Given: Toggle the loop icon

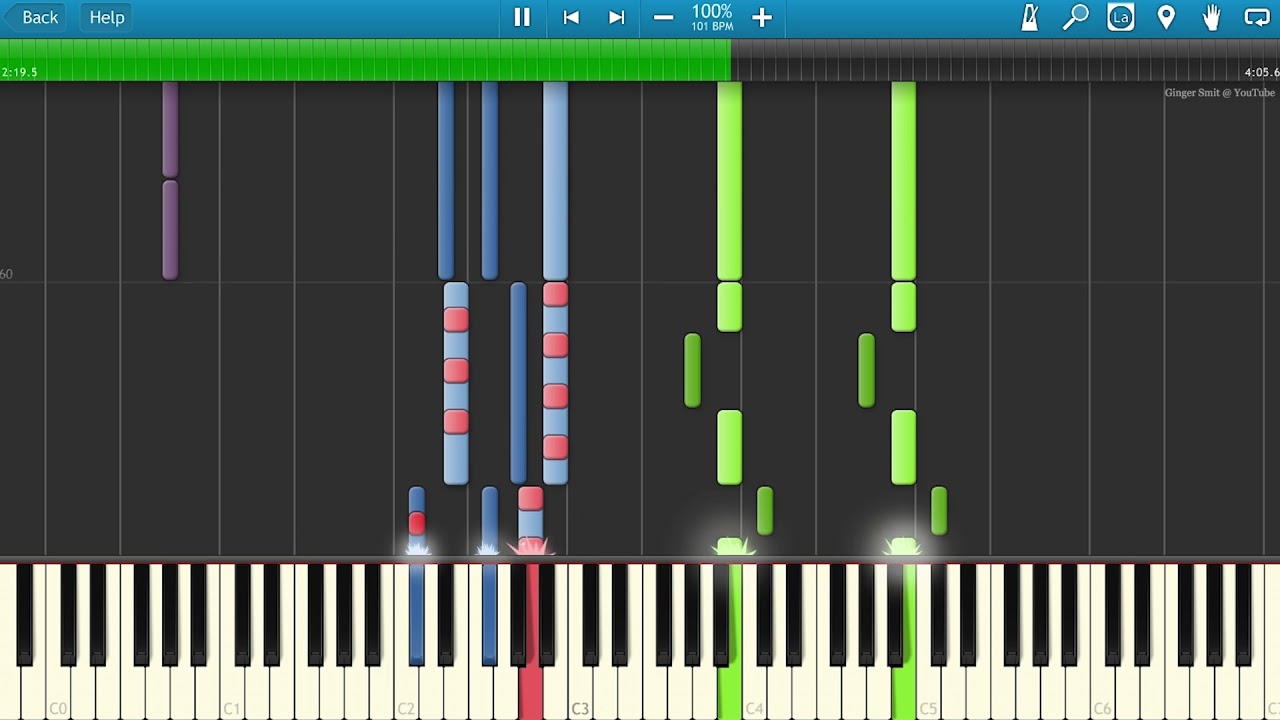Looking at the screenshot, I should pos(1257,17).
